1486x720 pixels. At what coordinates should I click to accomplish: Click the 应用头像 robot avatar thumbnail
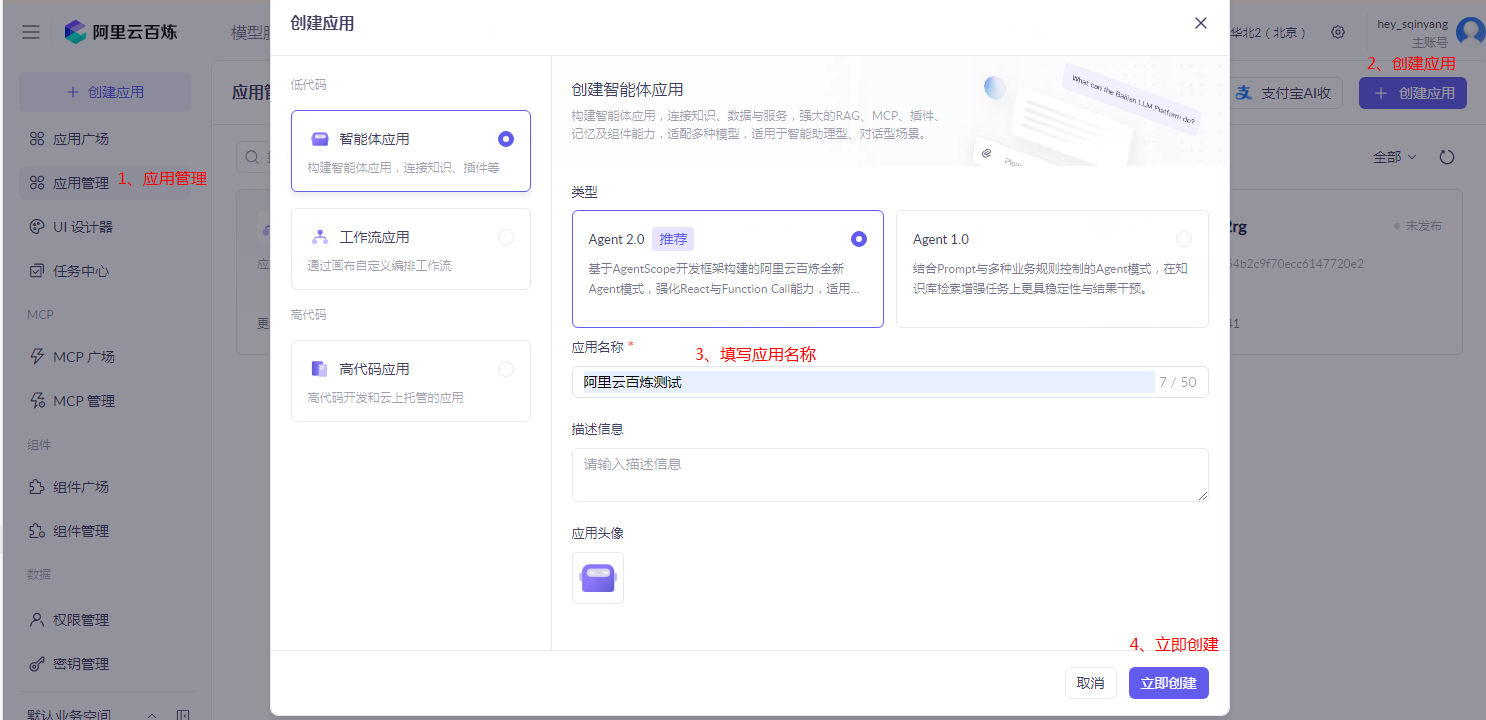tap(598, 578)
